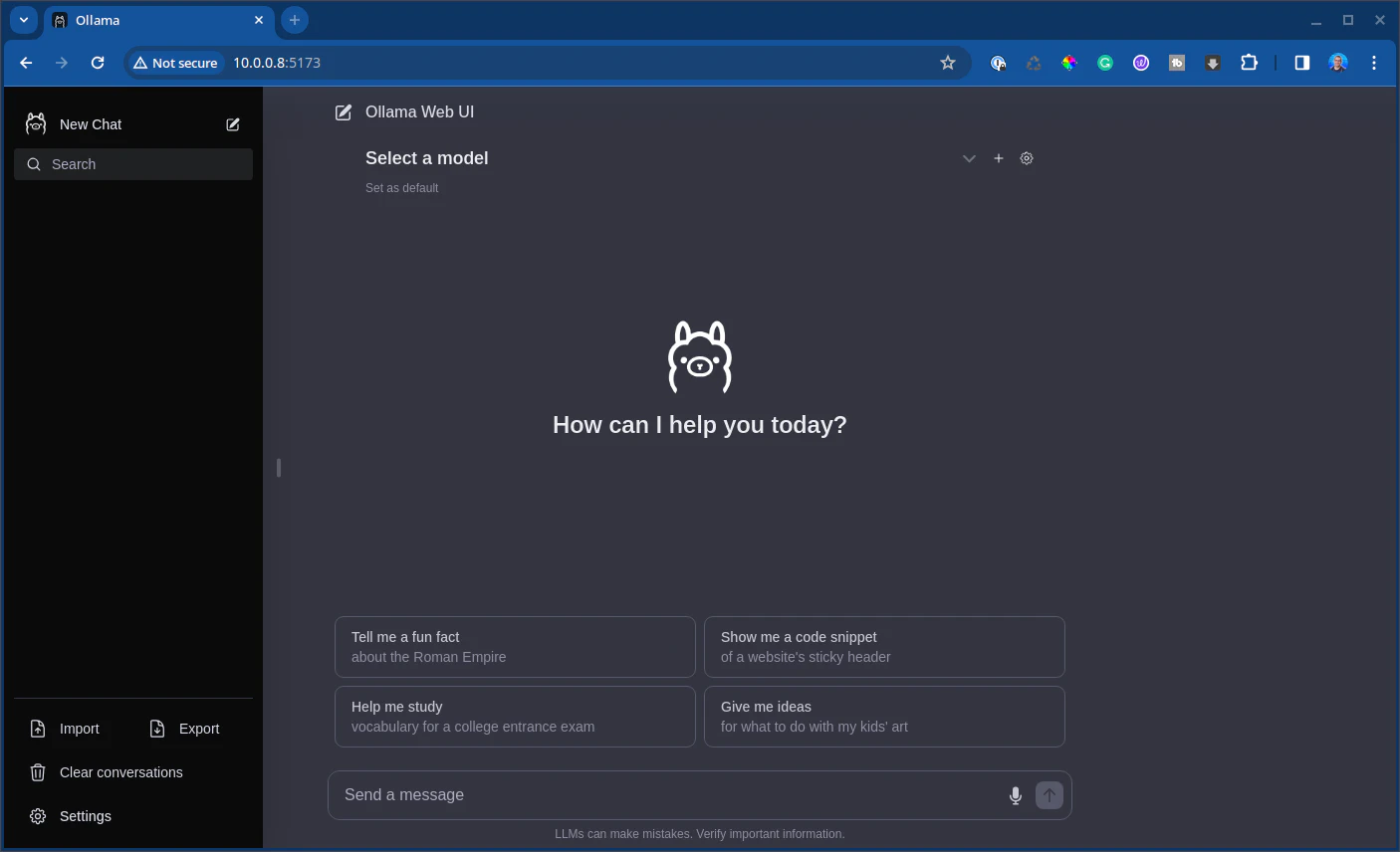Click the large llama logo in center

(x=700, y=356)
